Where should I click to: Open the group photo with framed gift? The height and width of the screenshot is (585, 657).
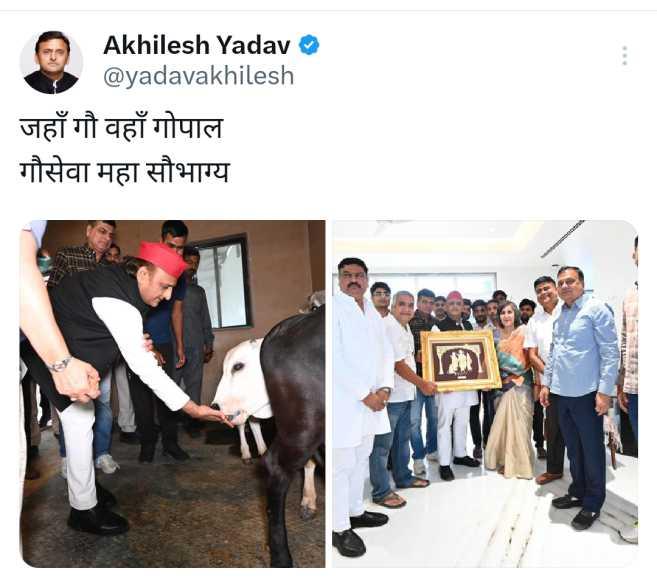[x=485, y=394]
